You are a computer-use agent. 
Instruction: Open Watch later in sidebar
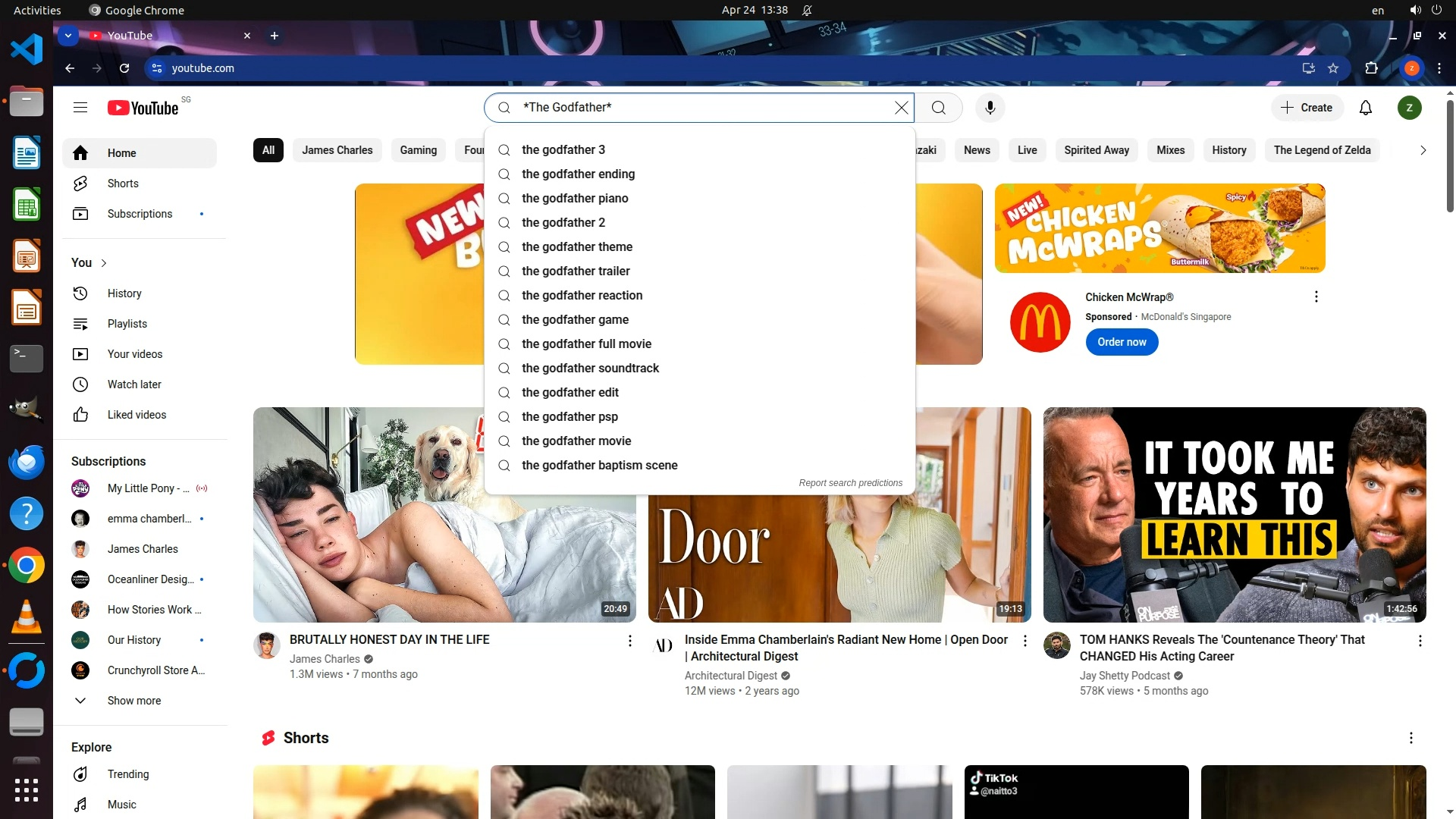point(134,384)
